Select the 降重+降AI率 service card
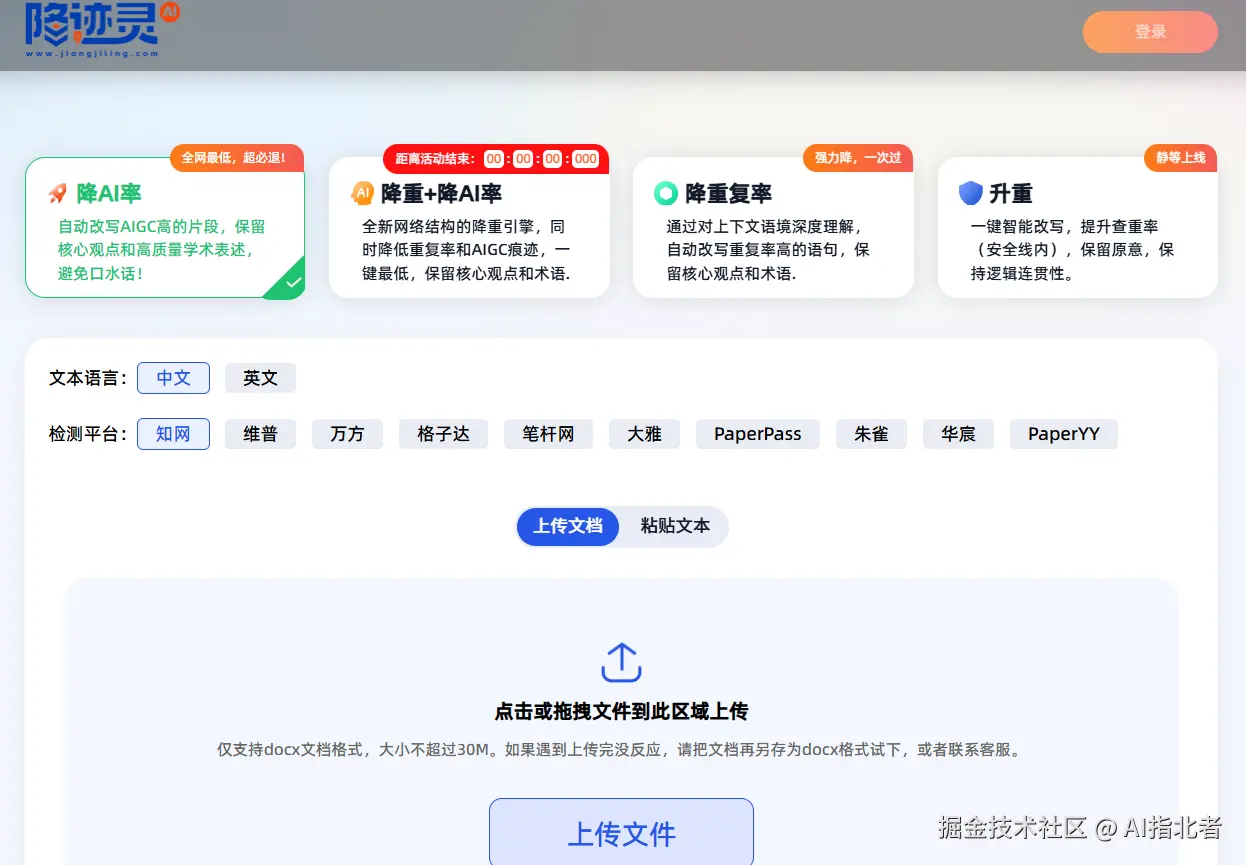Viewport: 1246px width, 865px height. coord(469,228)
